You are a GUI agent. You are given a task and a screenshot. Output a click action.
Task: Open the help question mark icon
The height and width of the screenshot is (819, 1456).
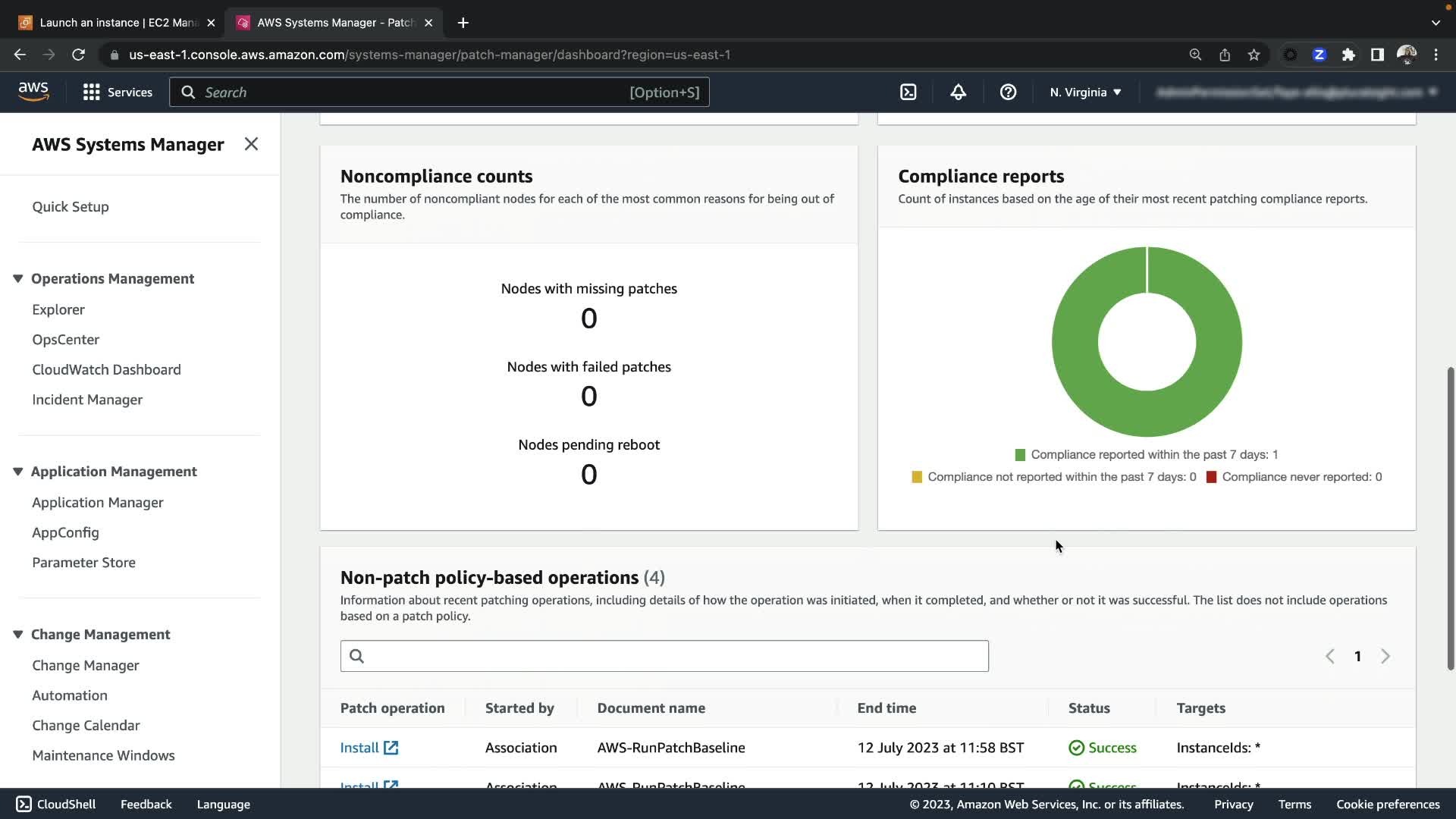(1008, 93)
